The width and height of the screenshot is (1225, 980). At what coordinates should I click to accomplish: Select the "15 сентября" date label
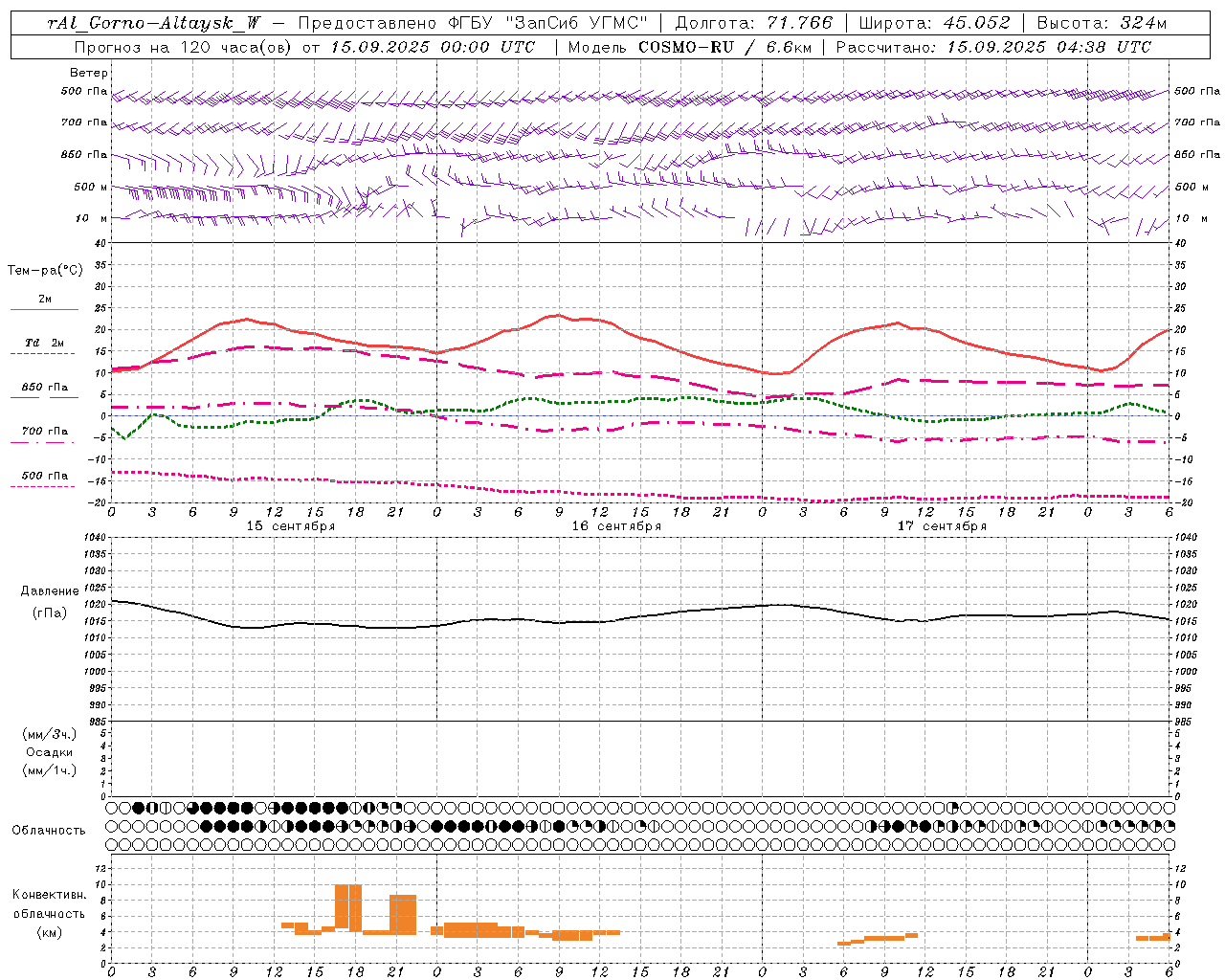[290, 525]
